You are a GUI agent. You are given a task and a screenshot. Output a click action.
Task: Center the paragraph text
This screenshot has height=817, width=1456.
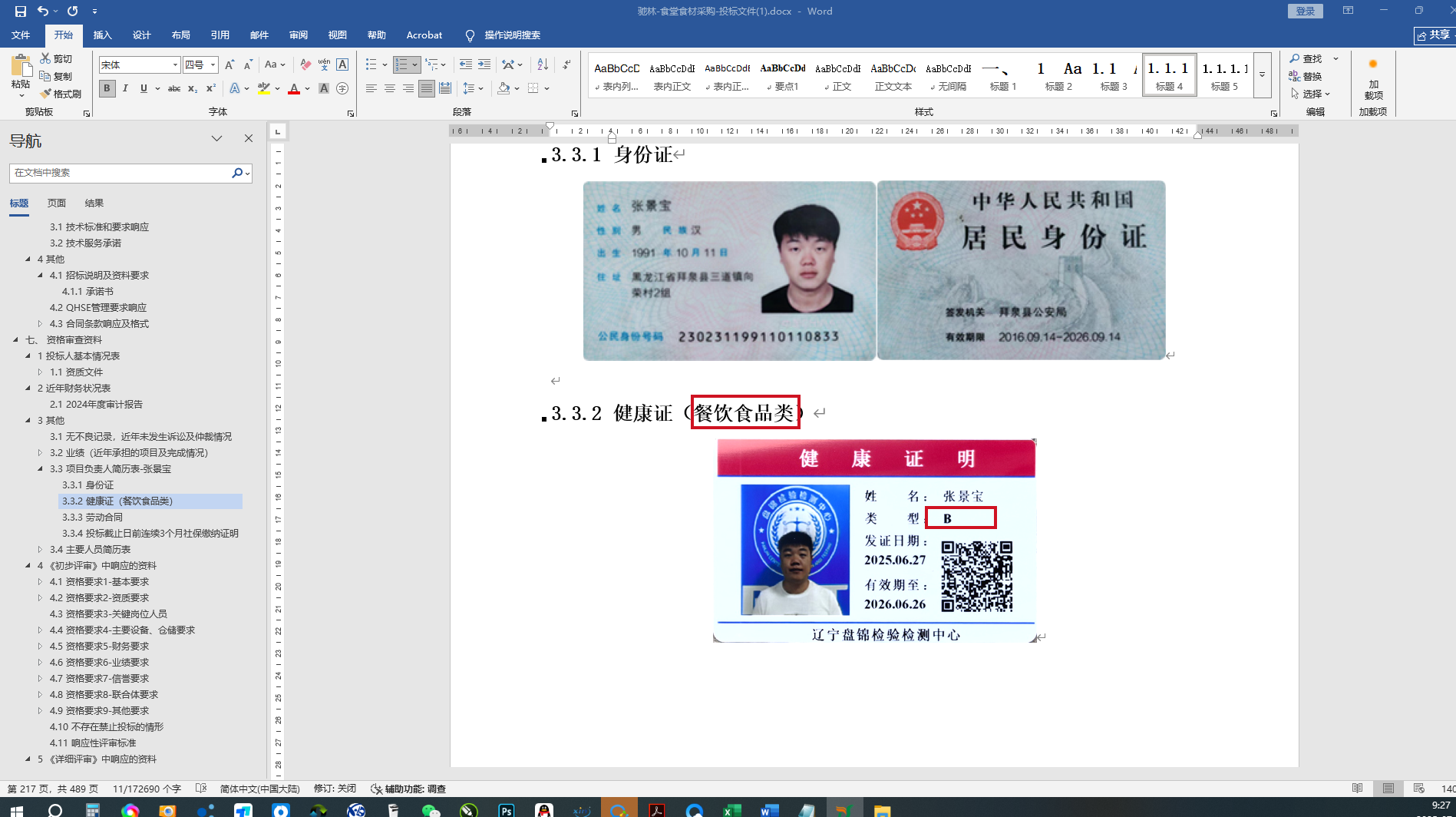(x=390, y=89)
